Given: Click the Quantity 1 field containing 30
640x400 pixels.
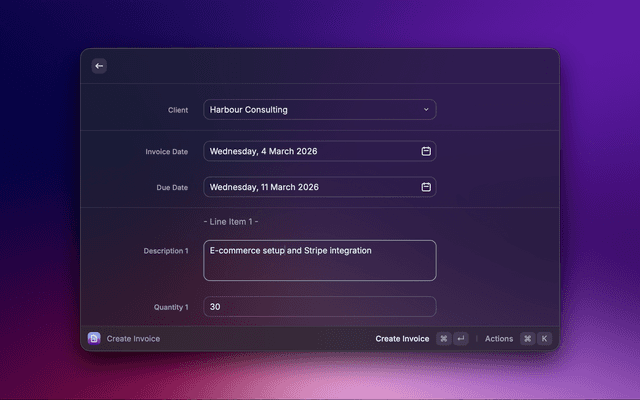Looking at the screenshot, I should pyautogui.click(x=320, y=307).
